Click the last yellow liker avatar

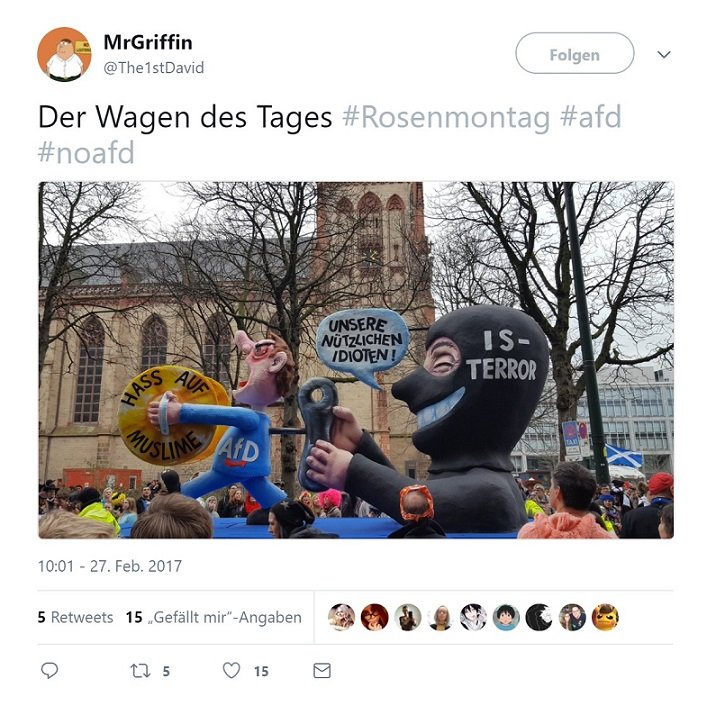pyautogui.click(x=605, y=617)
